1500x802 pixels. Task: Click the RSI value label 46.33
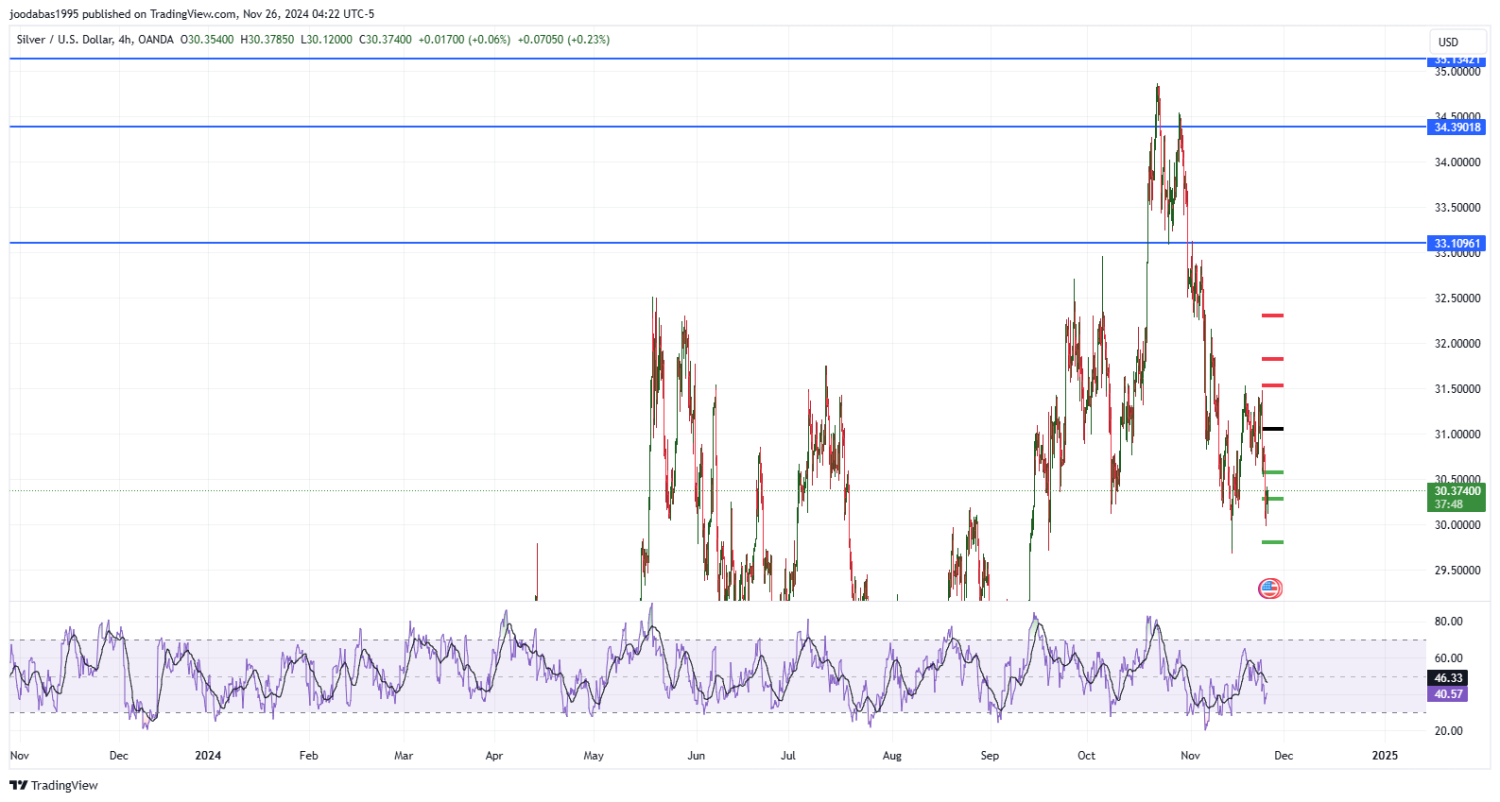click(1448, 679)
